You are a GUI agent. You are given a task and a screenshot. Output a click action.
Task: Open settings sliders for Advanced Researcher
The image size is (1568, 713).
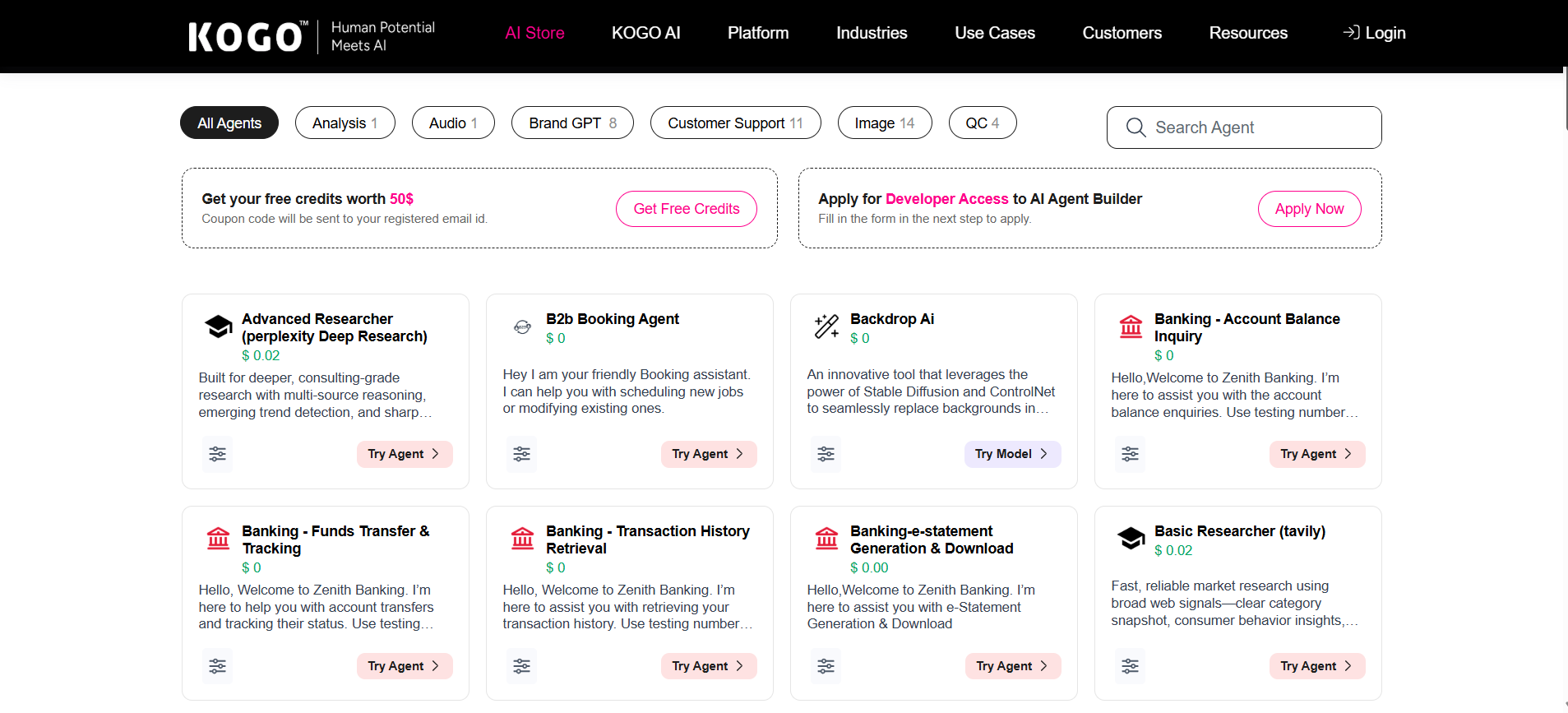point(217,454)
